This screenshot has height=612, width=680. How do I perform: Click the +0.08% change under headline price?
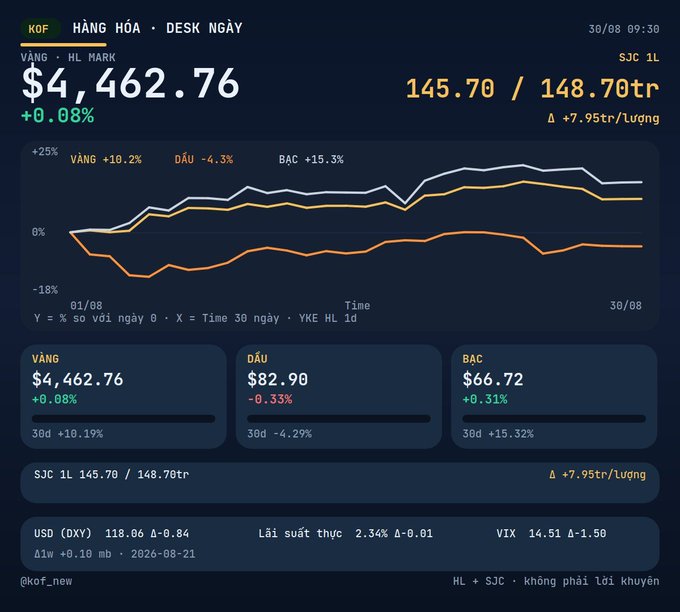point(57,116)
